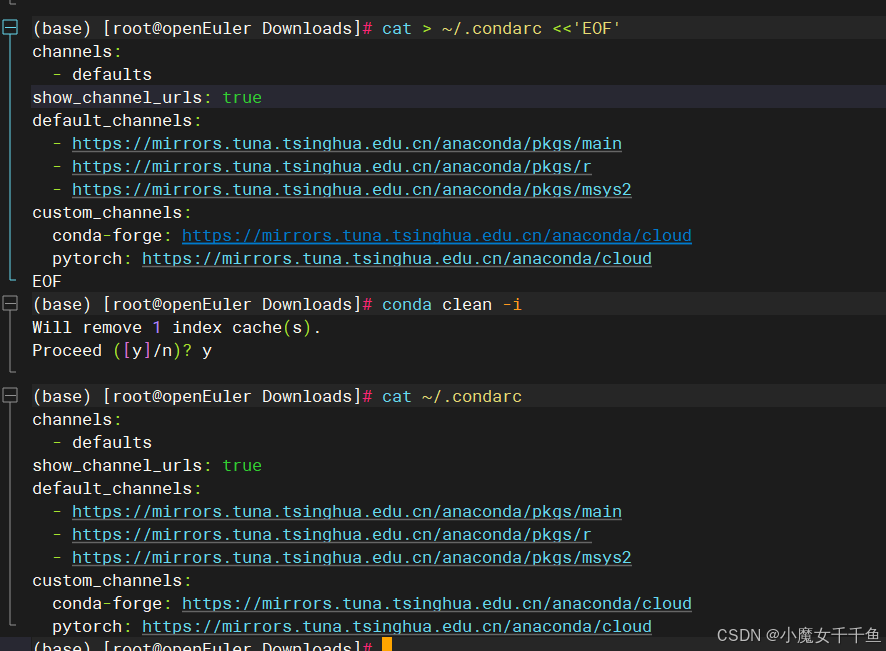Click 'cat ~/.condarc' command text
Viewport: 886px width, 651px height.
[452, 397]
